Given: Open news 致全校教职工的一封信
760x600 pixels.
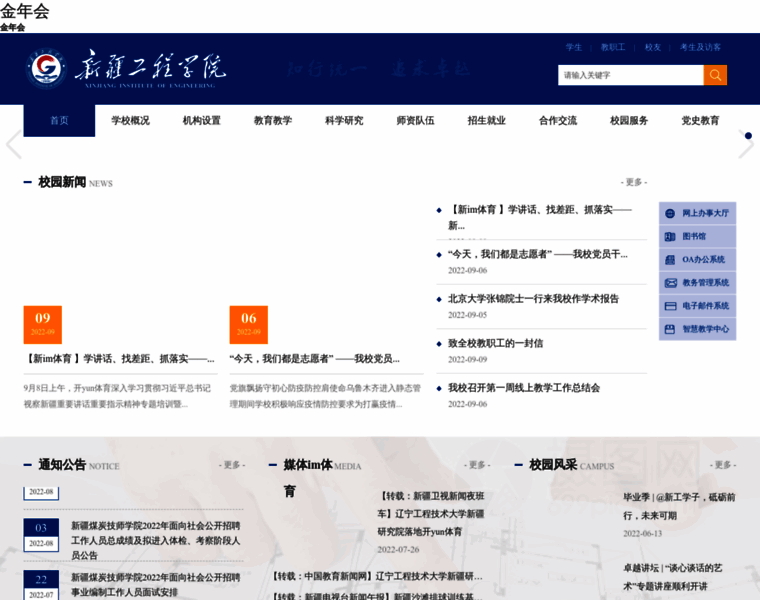Looking at the screenshot, I should [495, 343].
